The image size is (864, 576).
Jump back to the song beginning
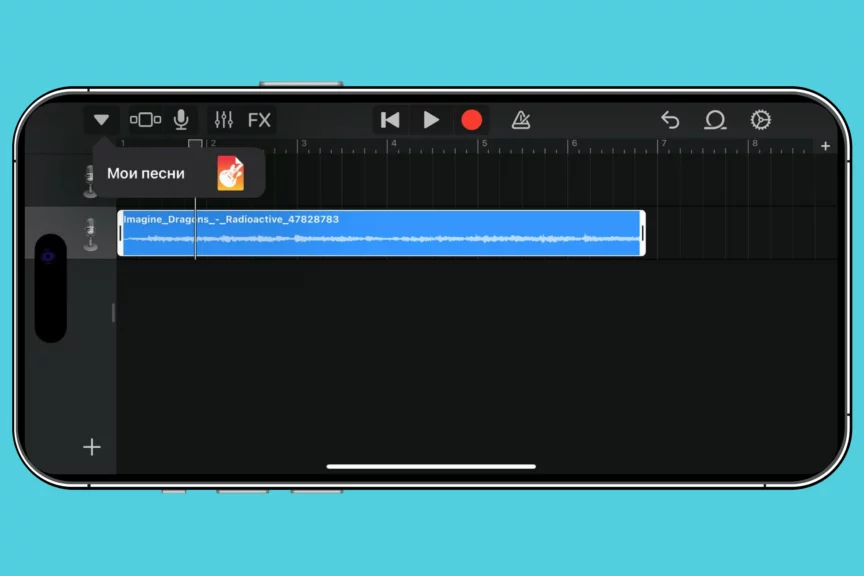tap(390, 120)
